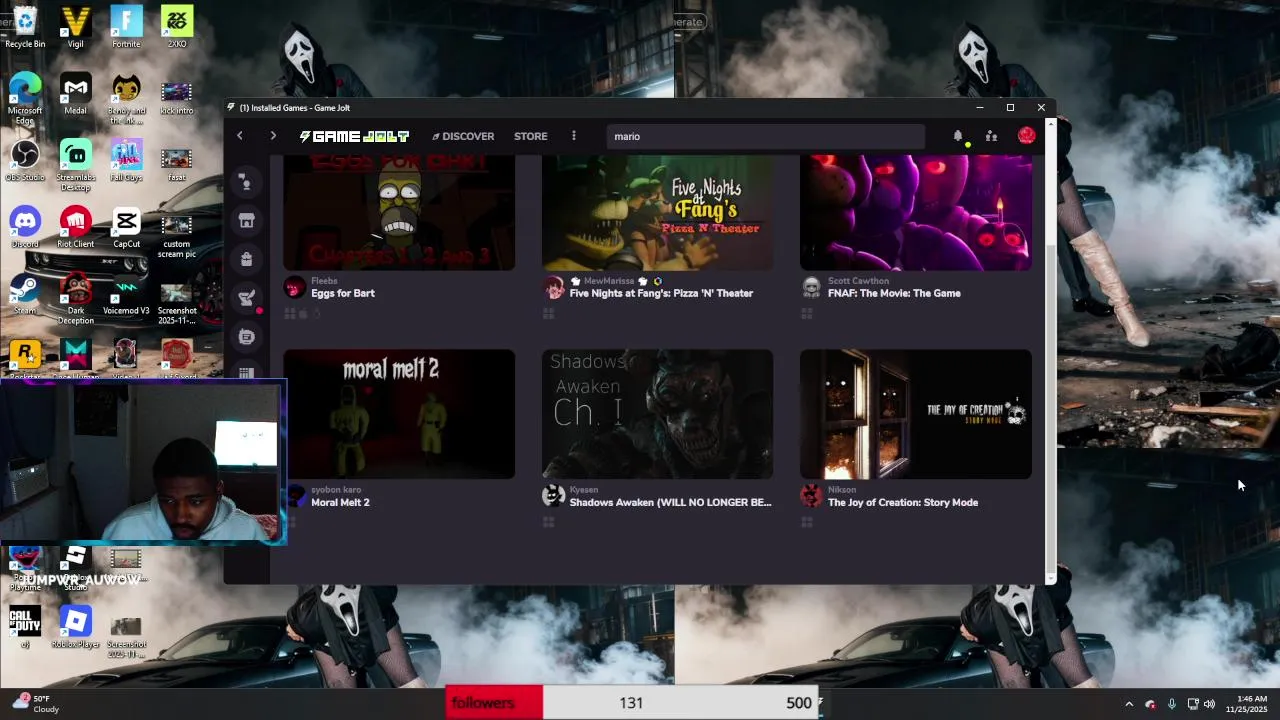The height and width of the screenshot is (720, 1280).
Task: Open the FNAF: The Movie game thumbnail
Action: click(x=915, y=212)
